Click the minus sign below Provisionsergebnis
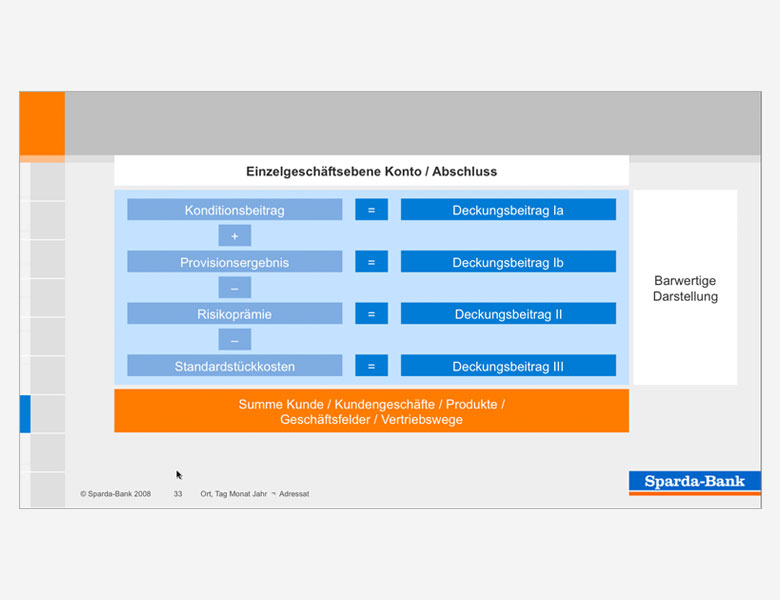780x600 pixels. (x=235, y=288)
